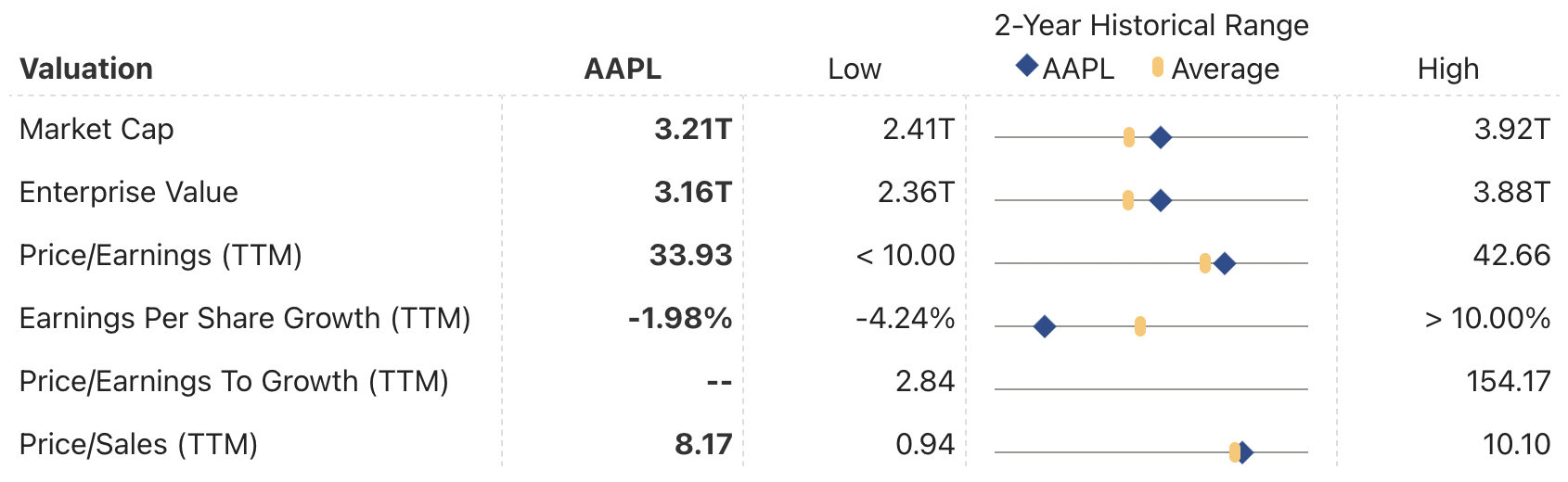The image size is (1568, 482).
Task: Click the AAPL diamond on Price/Earnings (TTM) row
Action: tap(1224, 263)
